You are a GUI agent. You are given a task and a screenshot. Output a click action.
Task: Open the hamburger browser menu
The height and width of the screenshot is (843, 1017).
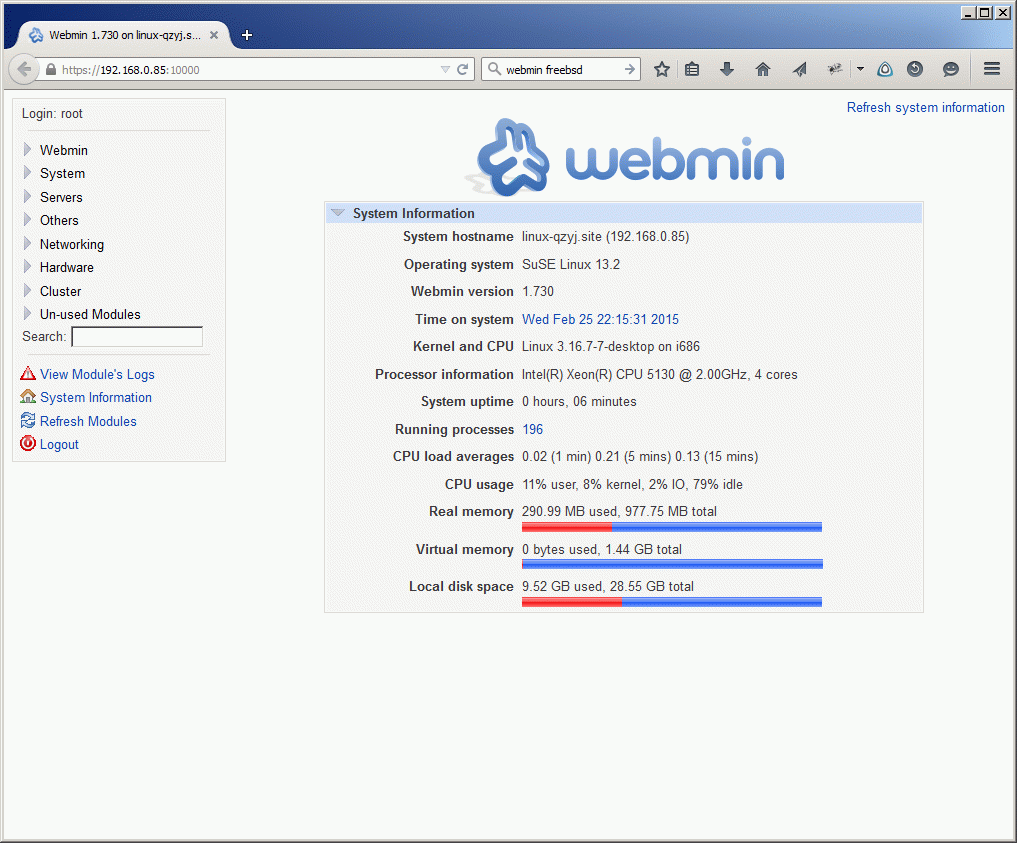click(992, 69)
